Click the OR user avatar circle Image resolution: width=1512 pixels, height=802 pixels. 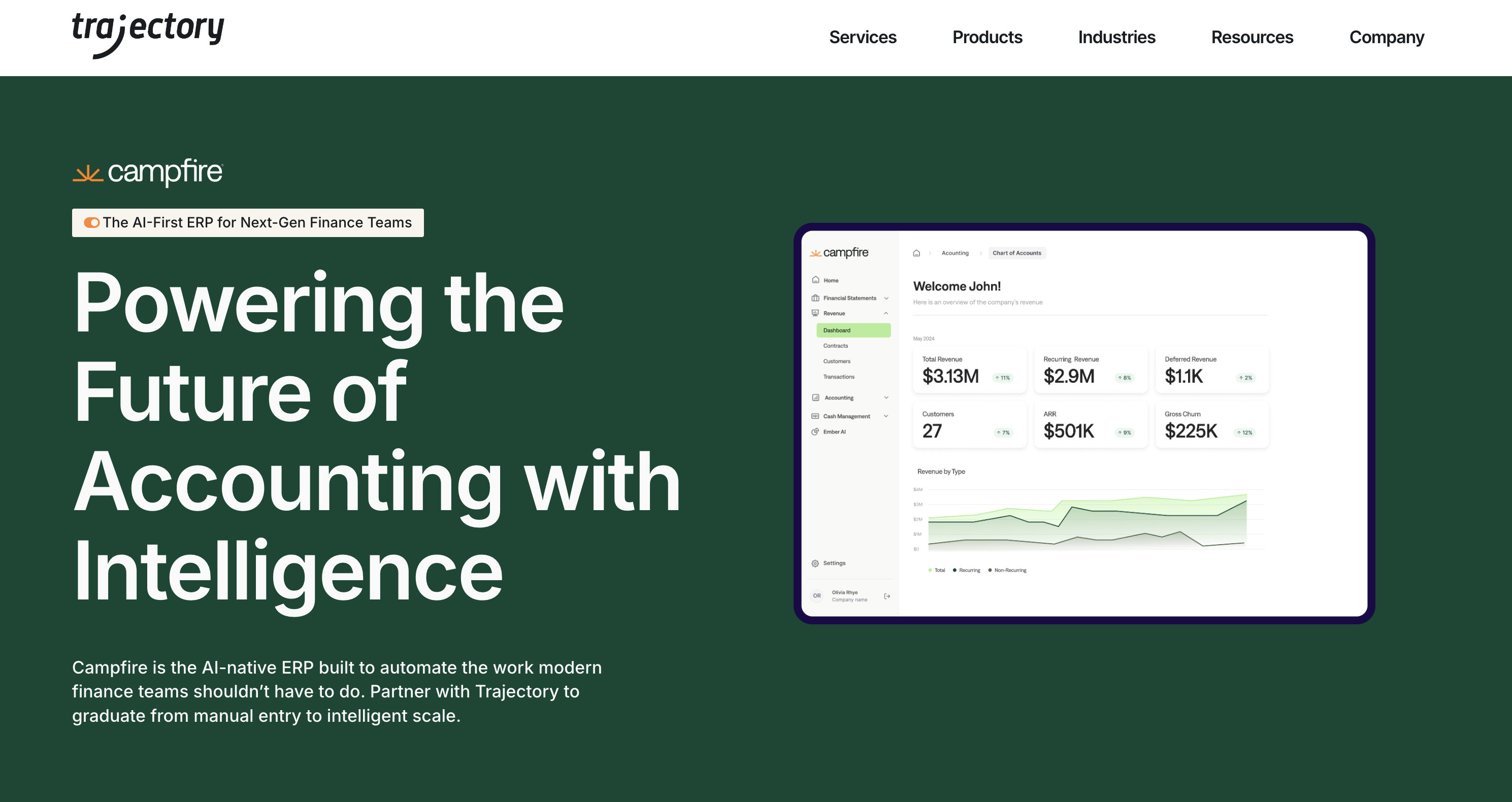pyautogui.click(x=816, y=596)
